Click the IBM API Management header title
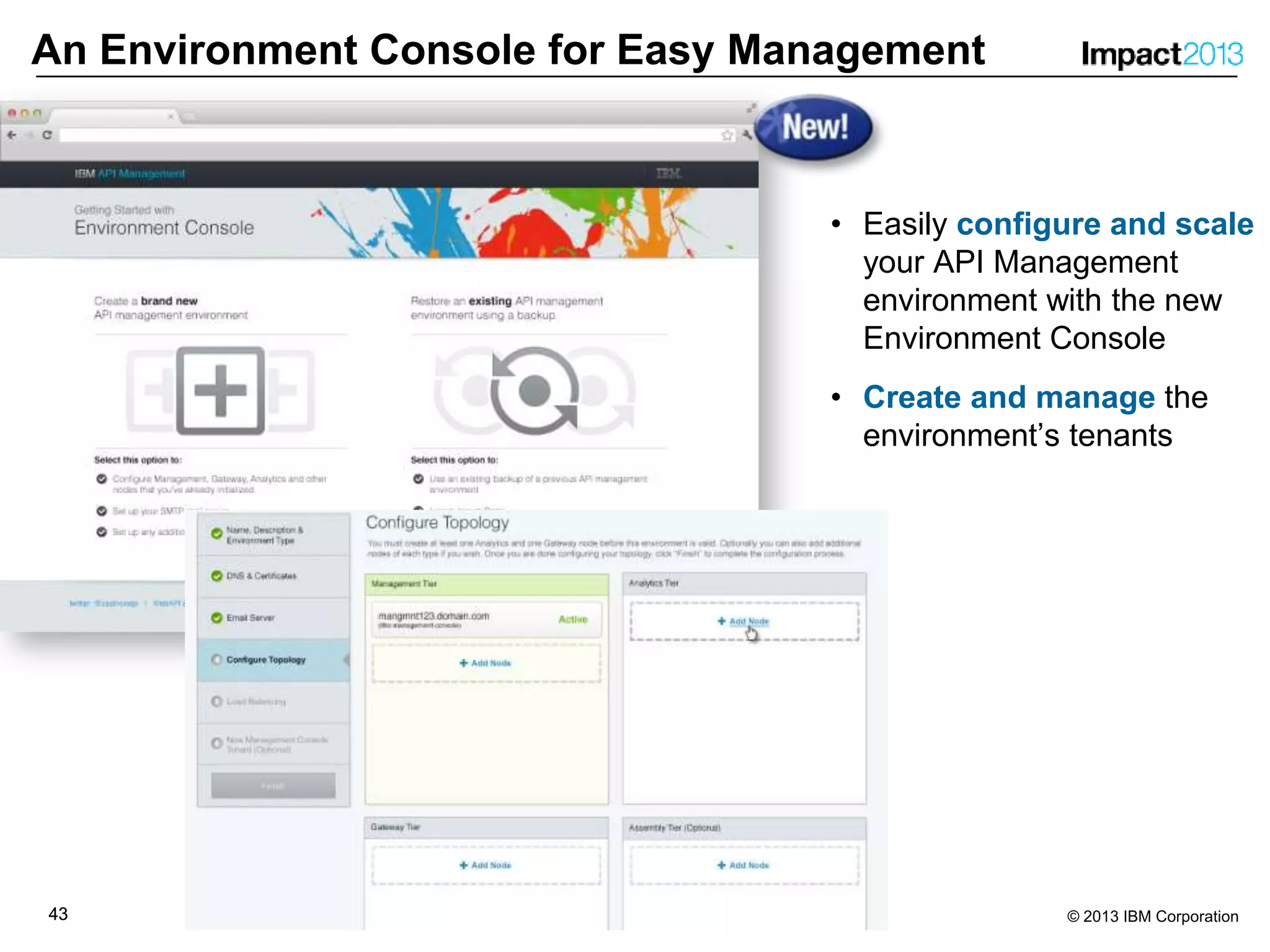Image resolution: width=1270 pixels, height=952 pixels. tap(130, 174)
